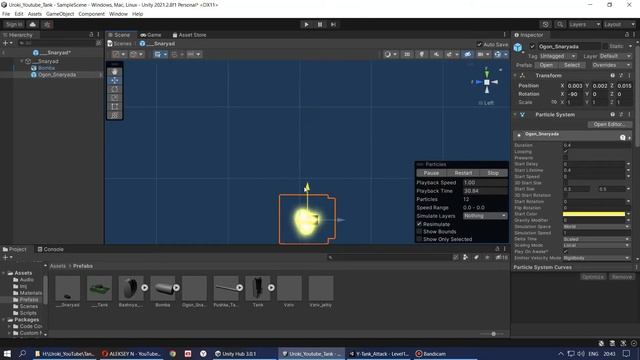This screenshot has width=640, height=360.
Task: Click Open Editor button for Particle System
Action: pos(609,124)
